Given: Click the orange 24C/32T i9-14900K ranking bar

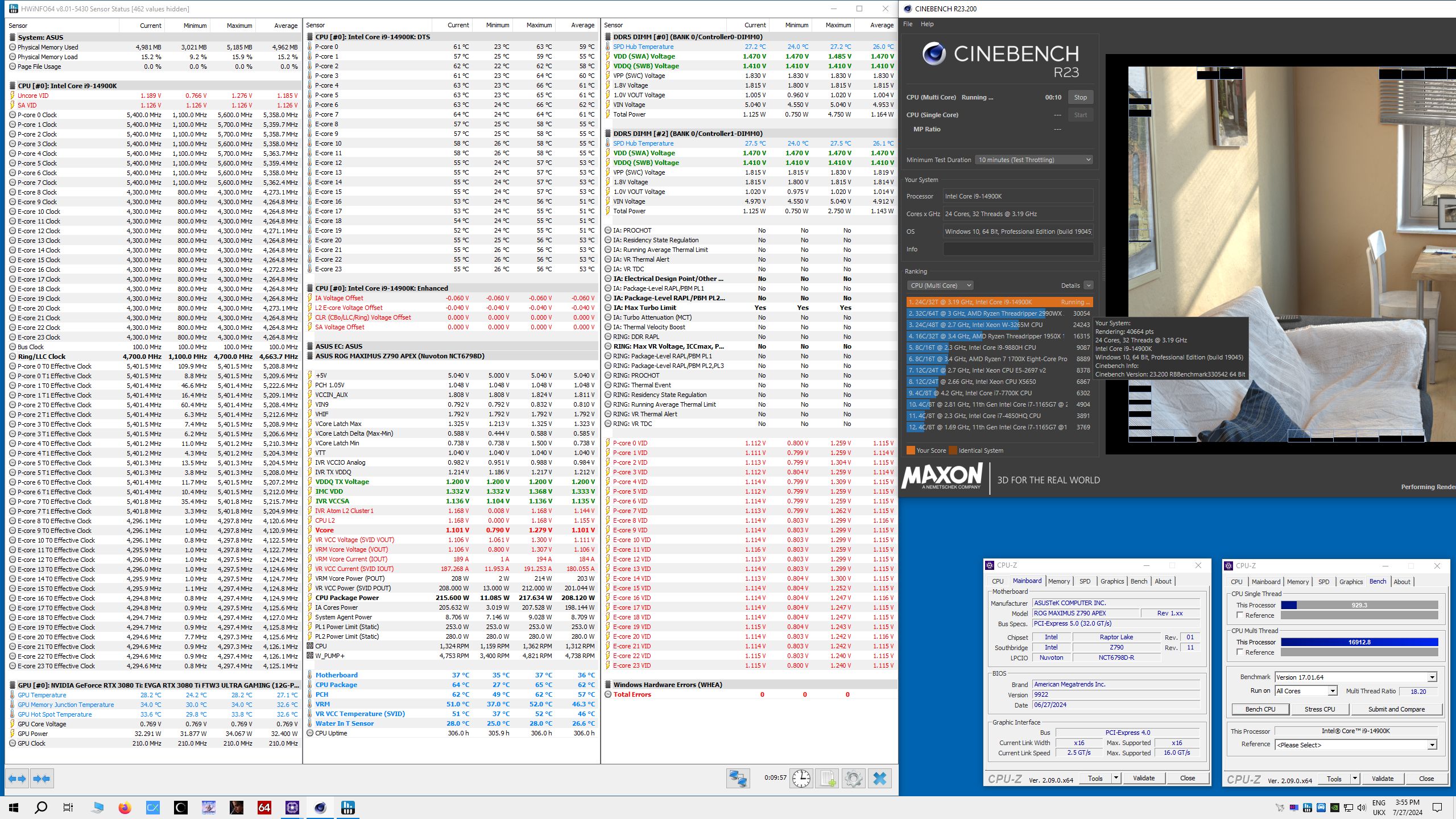Looking at the screenshot, I should point(999,302).
